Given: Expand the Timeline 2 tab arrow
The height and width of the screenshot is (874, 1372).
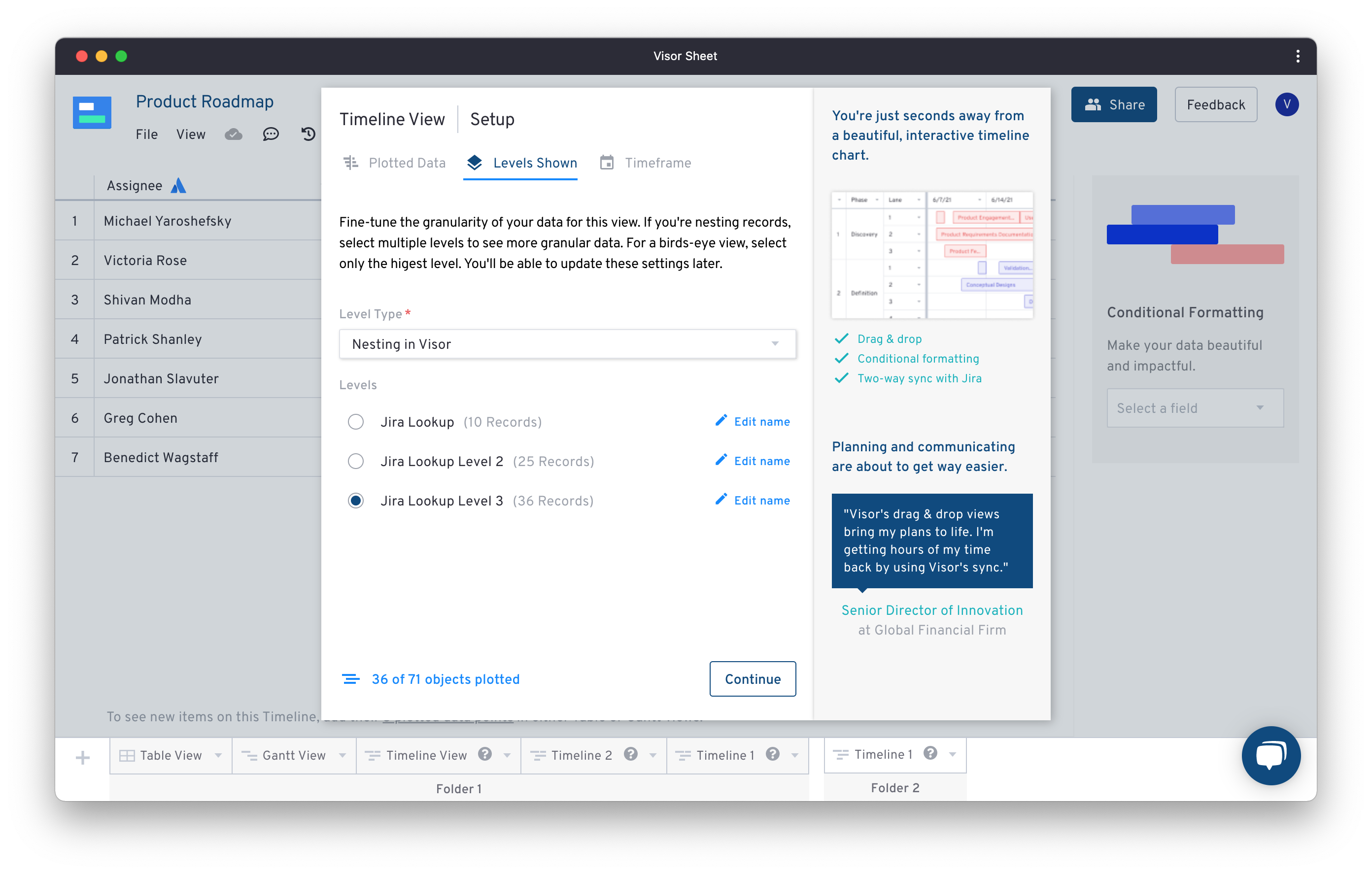Looking at the screenshot, I should coord(653,755).
